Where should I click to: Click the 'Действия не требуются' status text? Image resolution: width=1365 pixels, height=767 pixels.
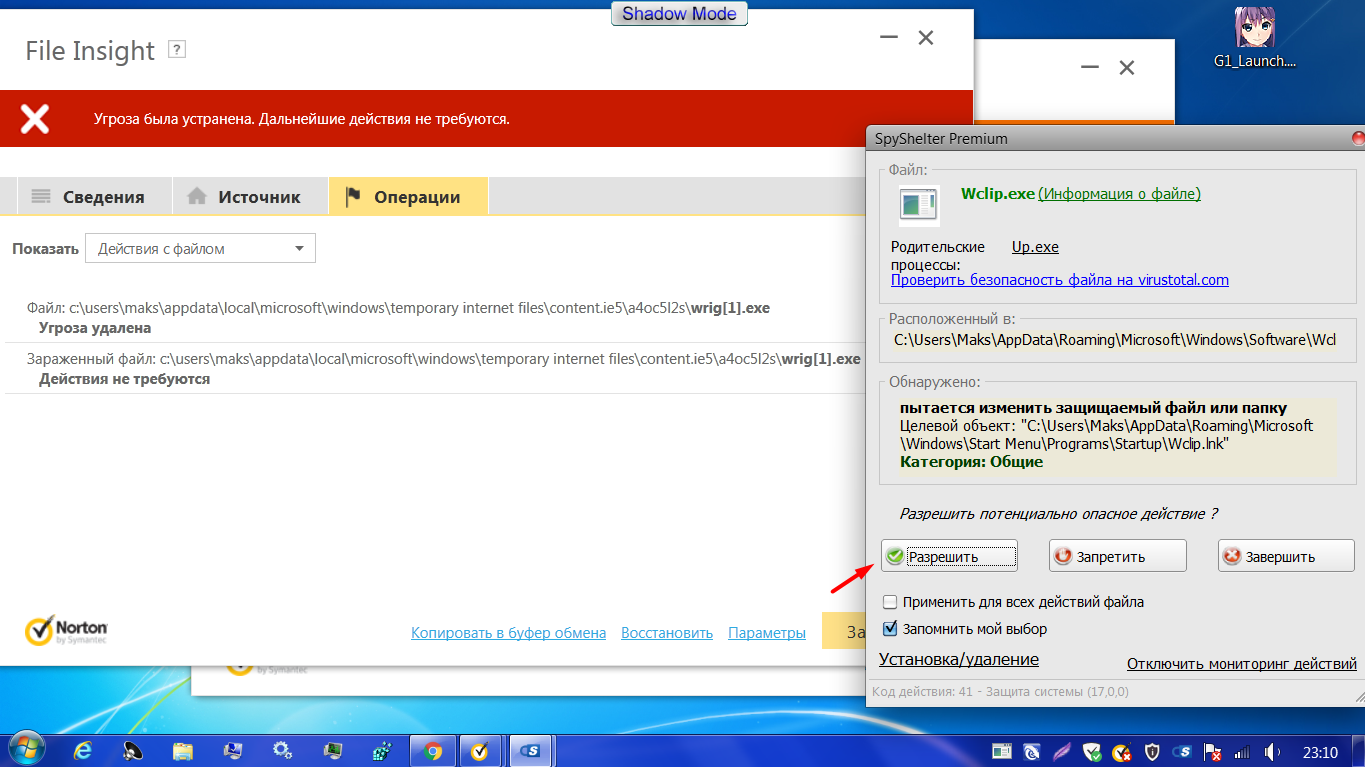coord(124,380)
